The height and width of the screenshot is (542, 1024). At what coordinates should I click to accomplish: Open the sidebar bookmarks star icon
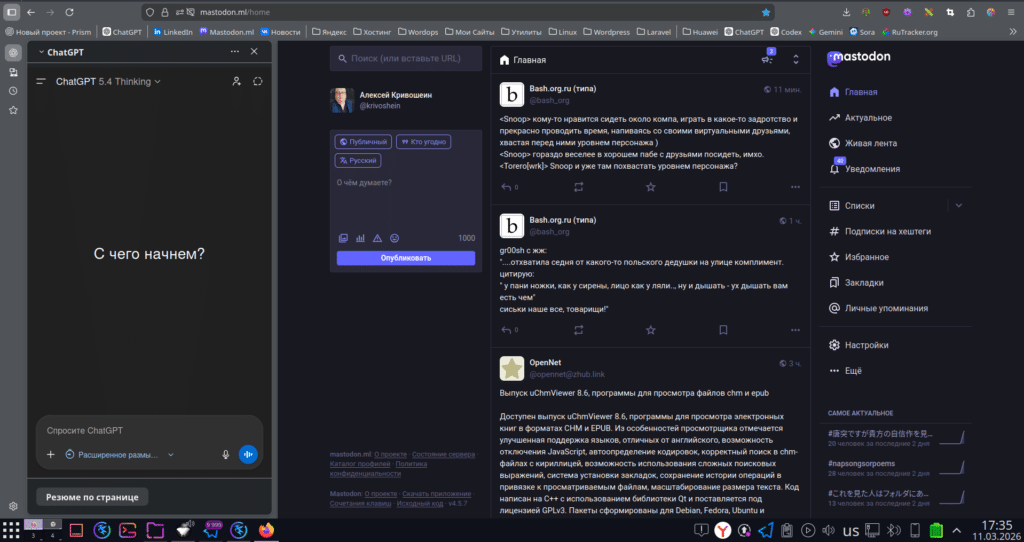coord(13,110)
